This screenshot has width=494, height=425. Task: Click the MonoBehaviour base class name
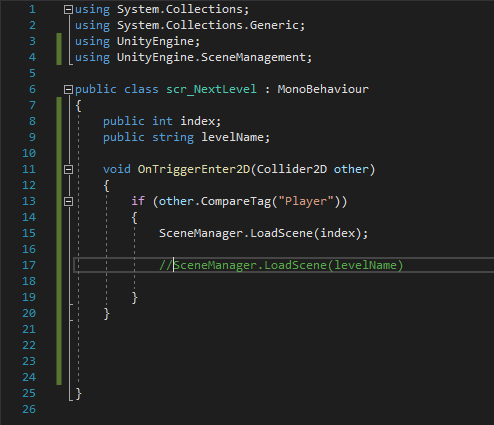coord(323,89)
